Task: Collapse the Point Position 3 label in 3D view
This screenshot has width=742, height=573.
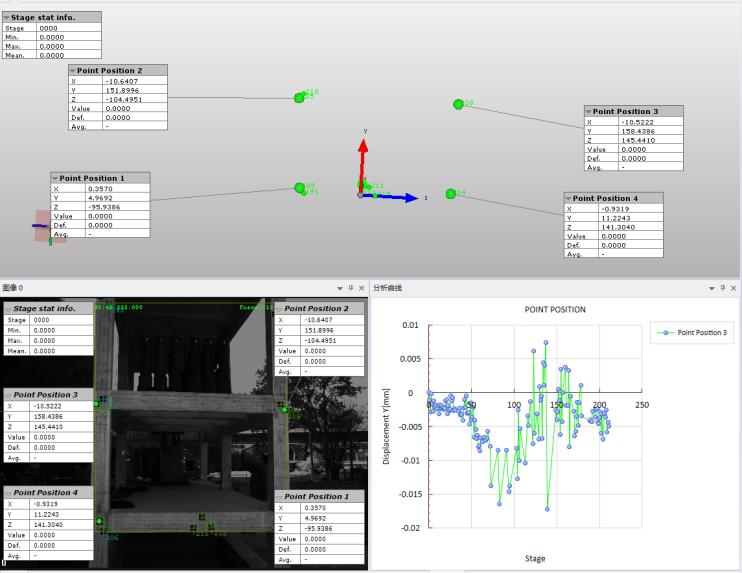Action: click(589, 112)
